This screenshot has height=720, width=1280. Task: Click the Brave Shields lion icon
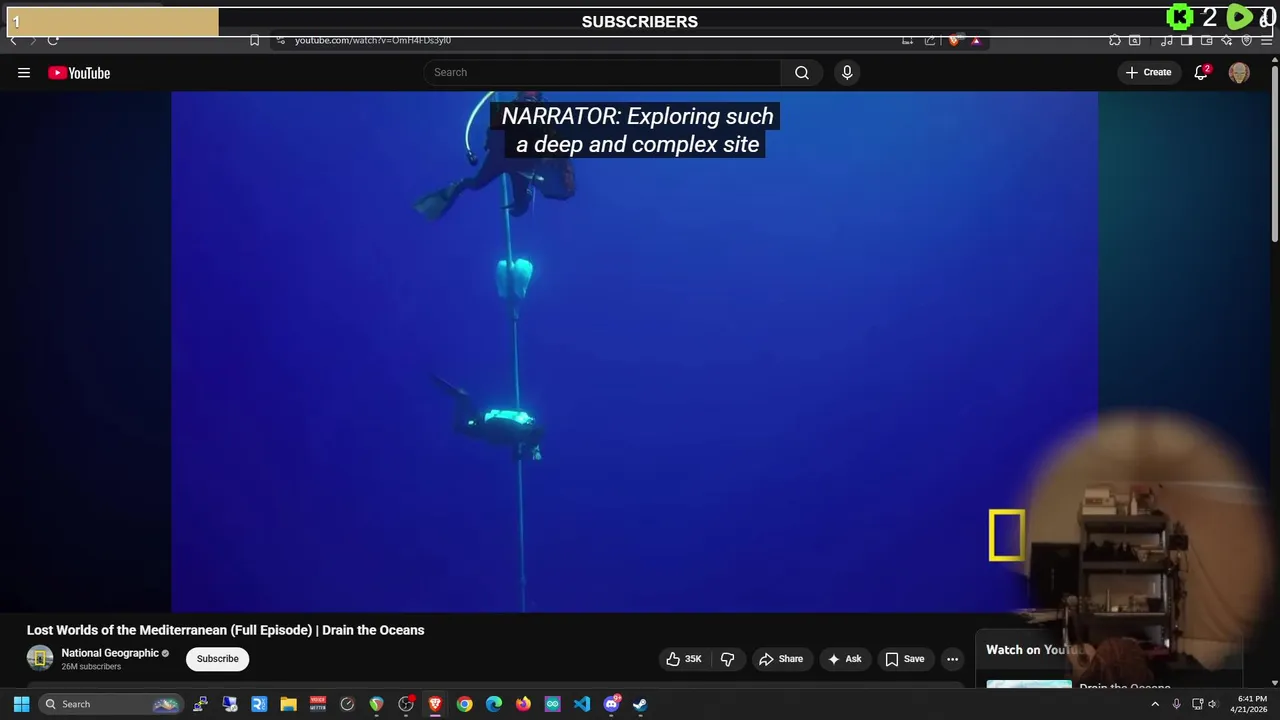click(x=954, y=41)
